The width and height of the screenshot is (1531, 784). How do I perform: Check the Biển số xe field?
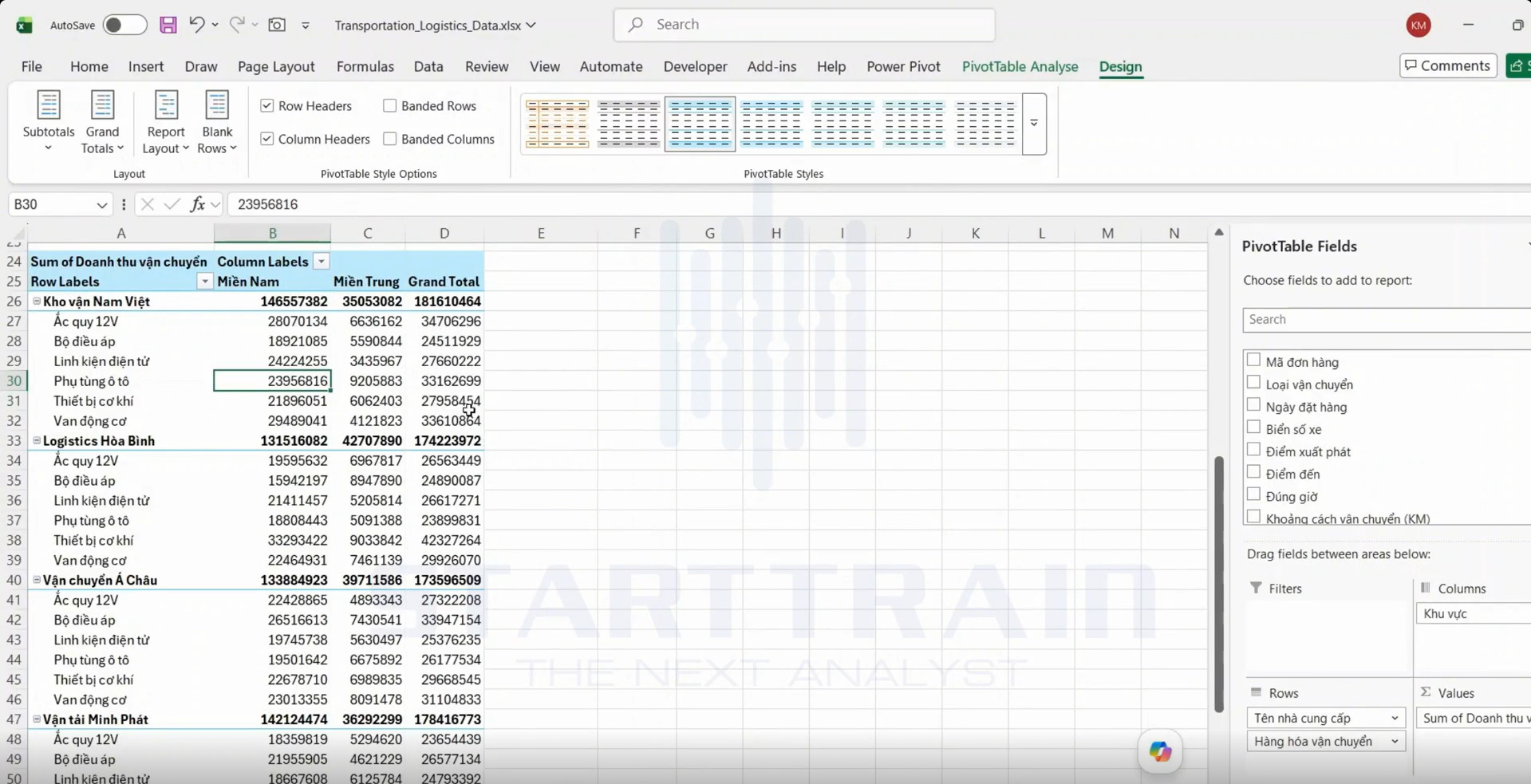pos(1253,427)
